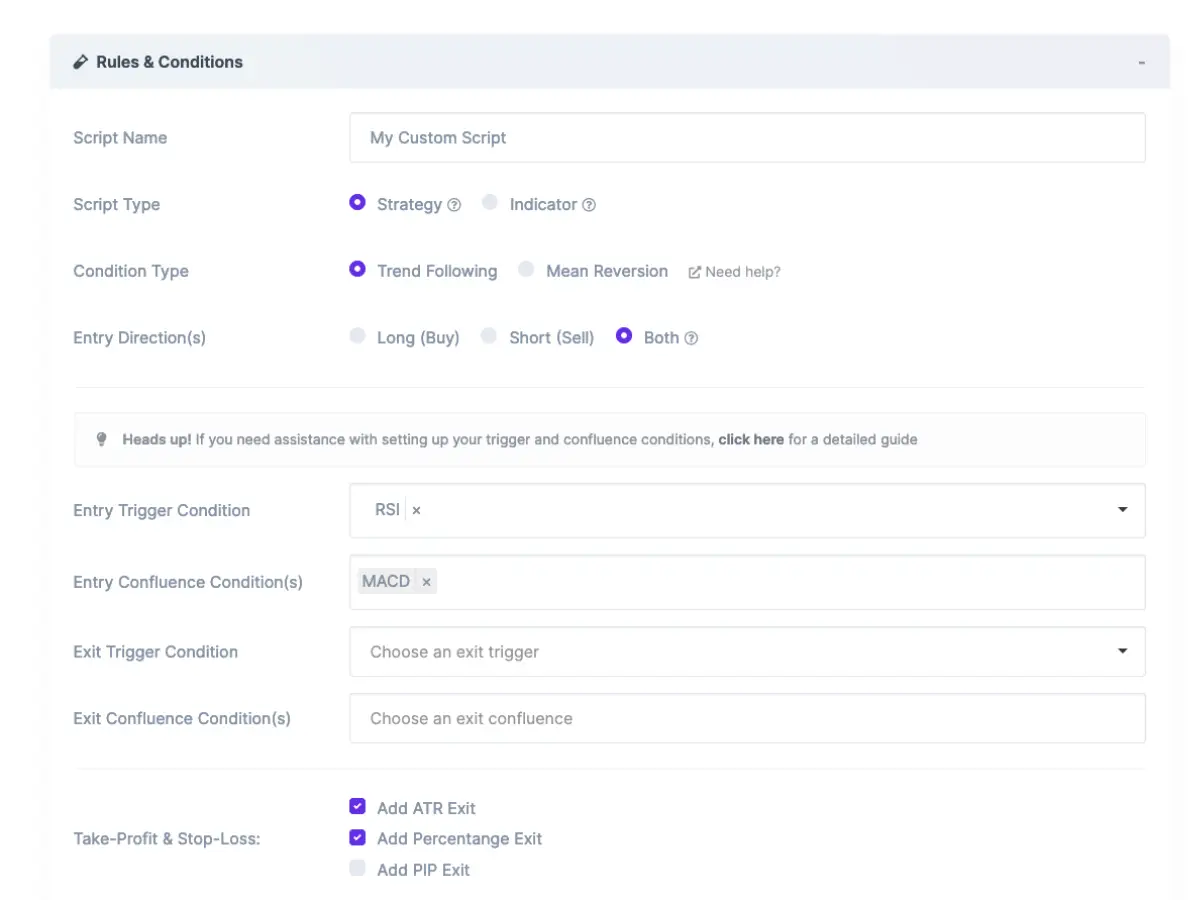Open the Need help? link
The height and width of the screenshot is (900, 1200).
click(x=742, y=272)
